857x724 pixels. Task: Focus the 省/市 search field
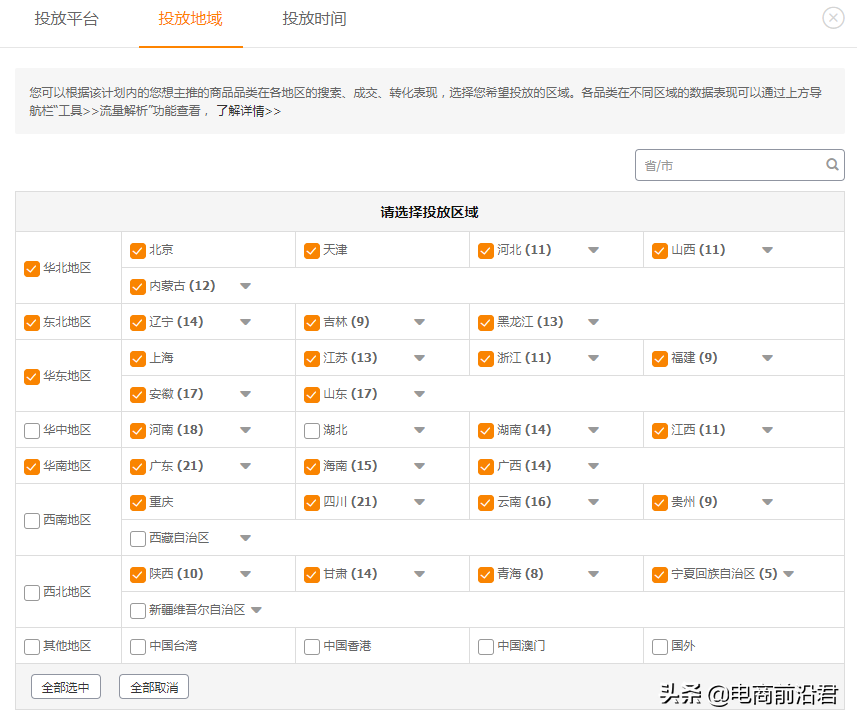coord(728,165)
